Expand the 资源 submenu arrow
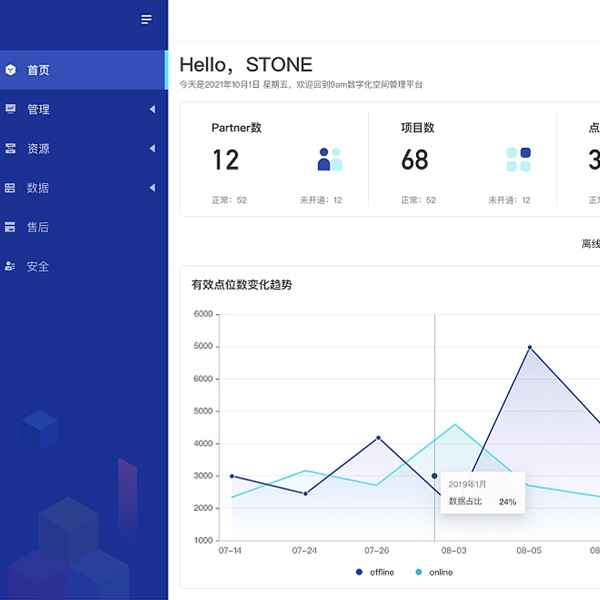This screenshot has width=600, height=600. pos(152,148)
